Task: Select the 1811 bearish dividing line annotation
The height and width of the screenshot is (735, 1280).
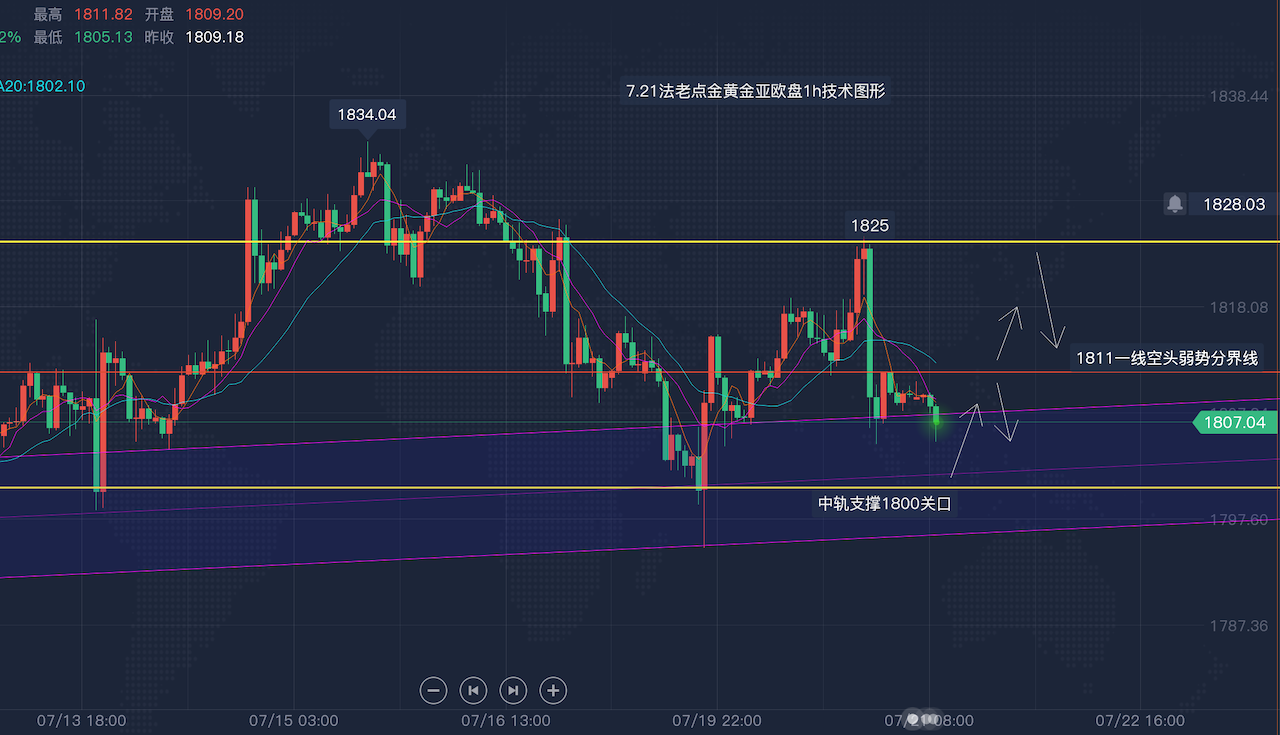Action: pyautogui.click(x=1166, y=358)
